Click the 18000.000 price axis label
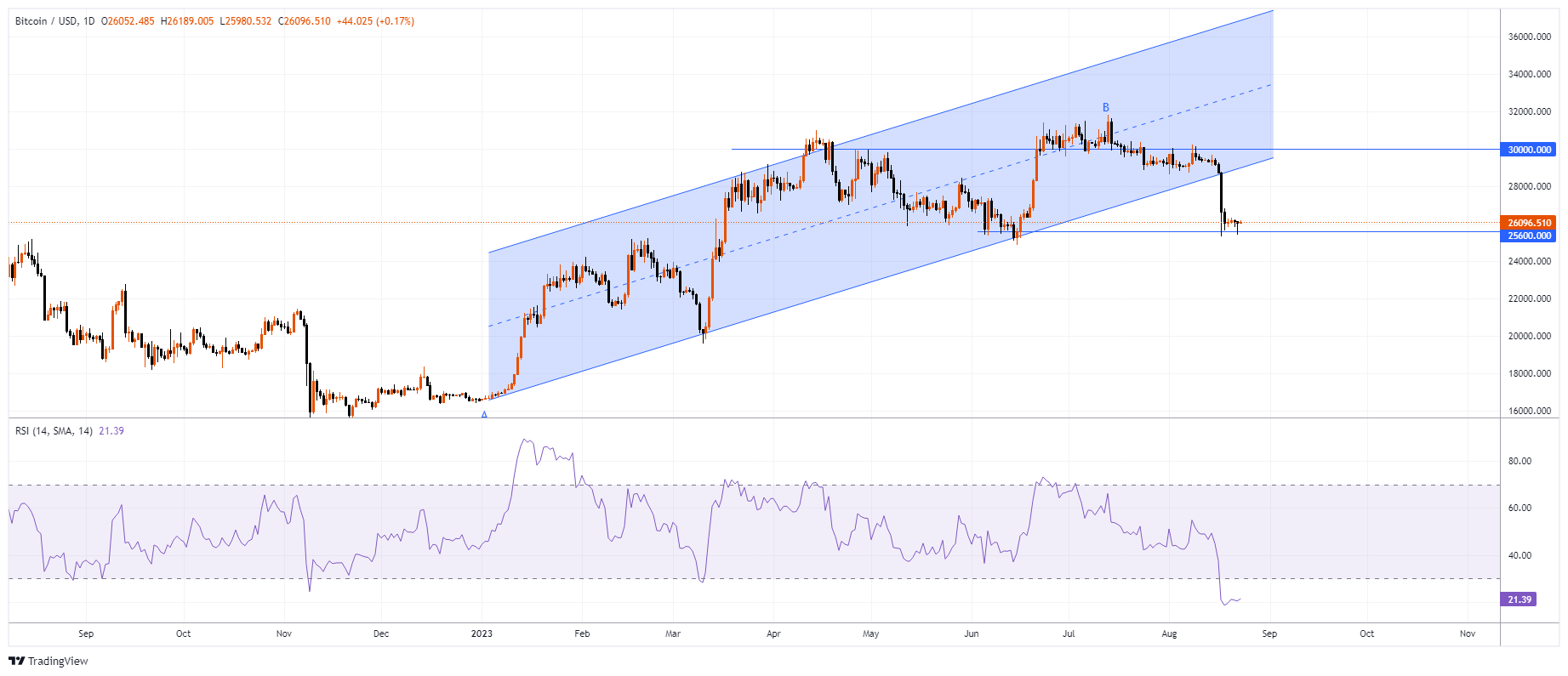This screenshot has height=676, width=1568. click(1530, 373)
